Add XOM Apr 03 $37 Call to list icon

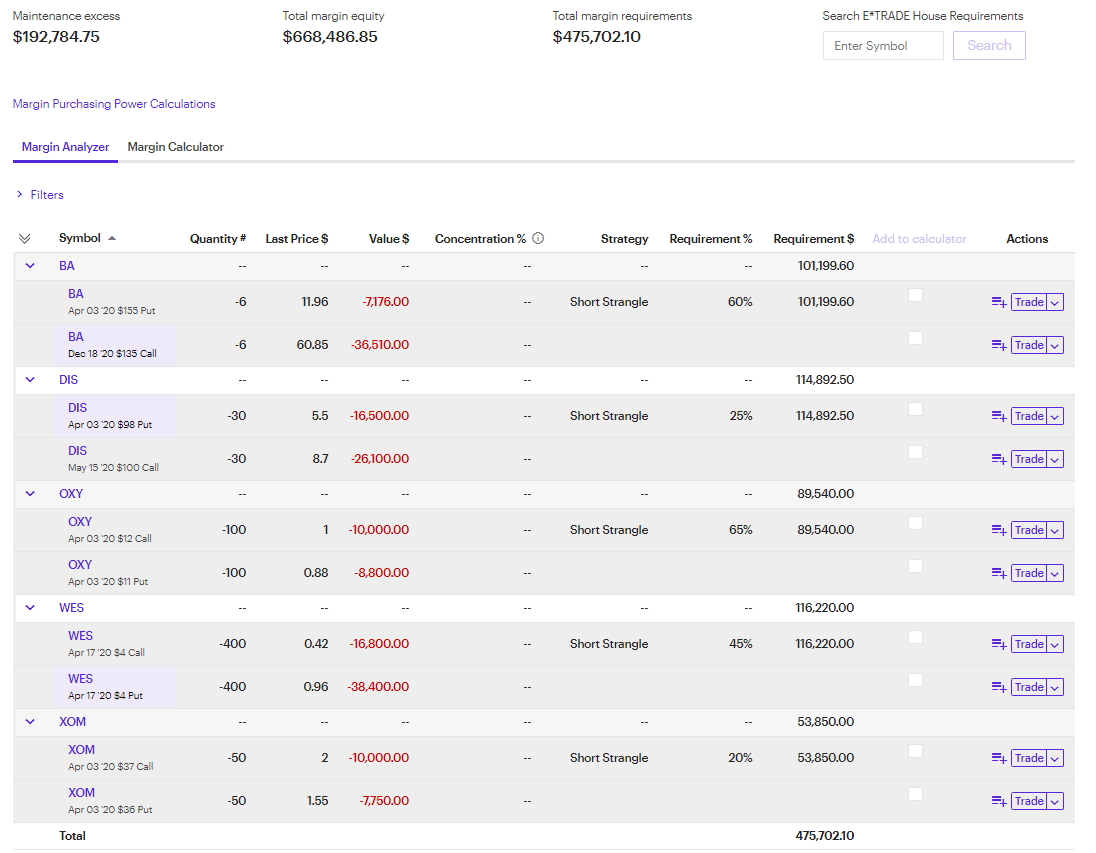999,758
